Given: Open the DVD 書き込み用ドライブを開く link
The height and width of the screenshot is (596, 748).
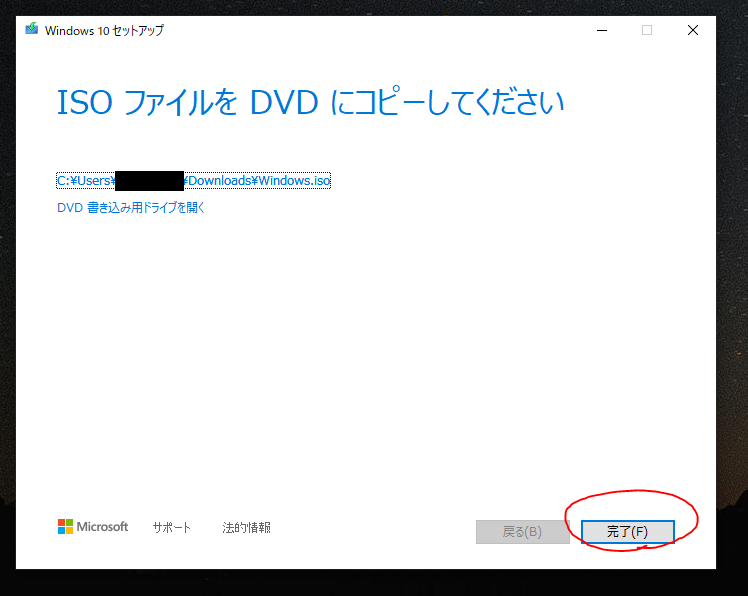Looking at the screenshot, I should [131, 208].
